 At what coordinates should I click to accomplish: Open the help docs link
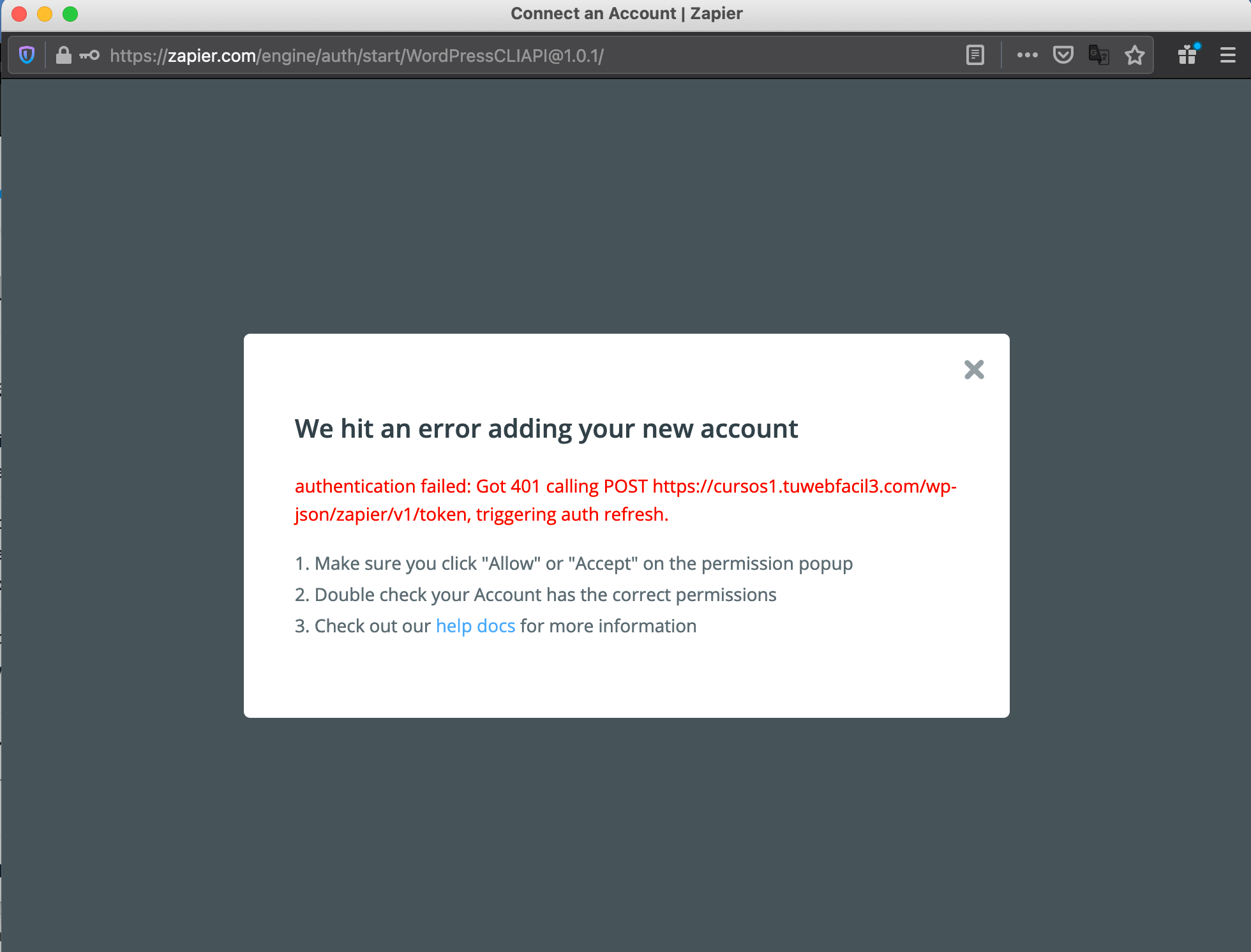476,626
